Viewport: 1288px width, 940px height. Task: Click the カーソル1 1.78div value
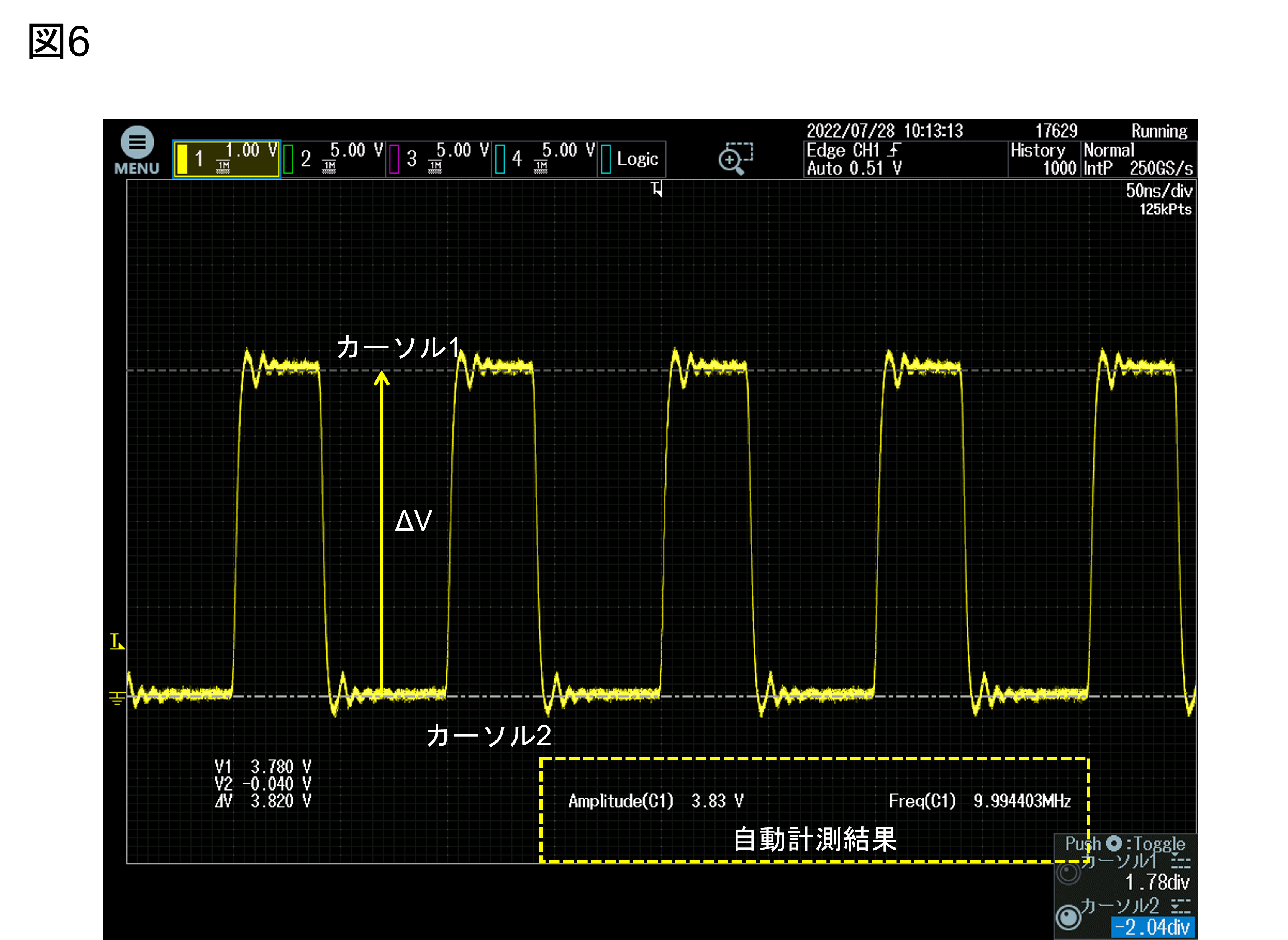(x=1157, y=883)
